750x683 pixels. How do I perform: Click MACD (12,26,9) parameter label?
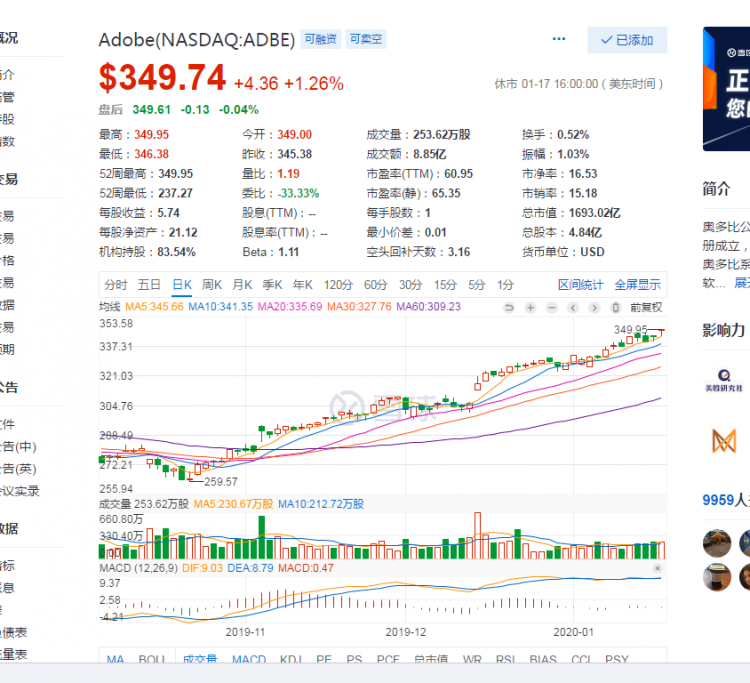click(139, 568)
